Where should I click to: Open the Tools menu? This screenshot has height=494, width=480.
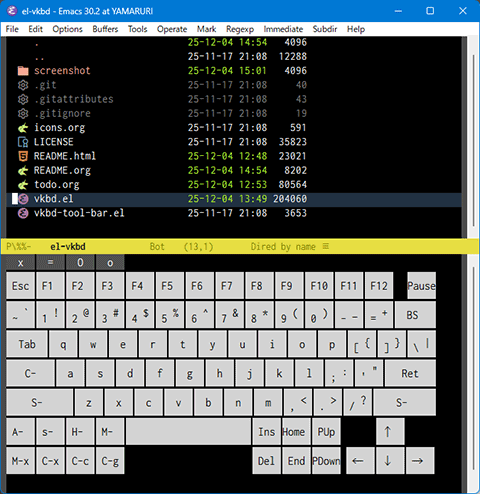(137, 29)
